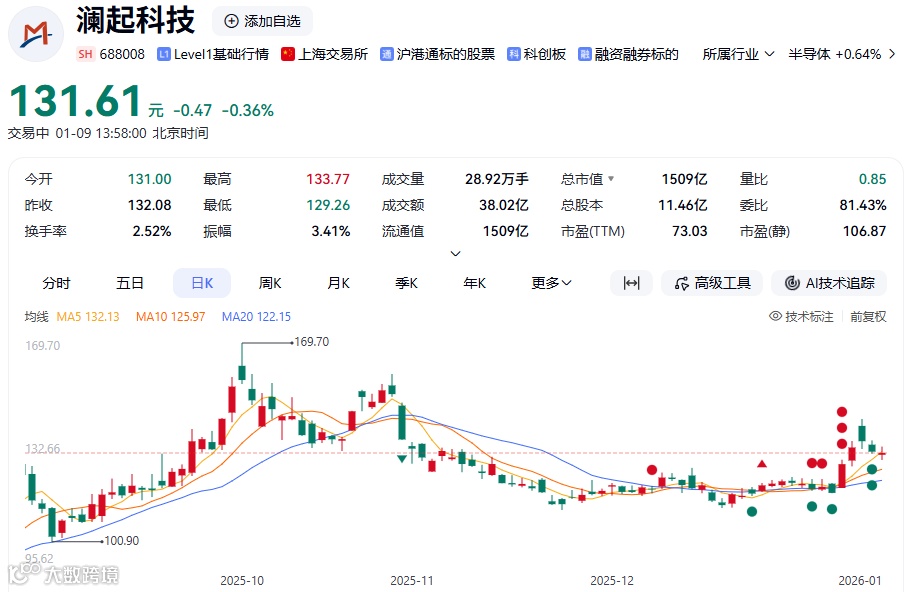Viewport: 911px width, 592px height.
Task: Click the right arrow next to 半导体
Action: point(892,54)
